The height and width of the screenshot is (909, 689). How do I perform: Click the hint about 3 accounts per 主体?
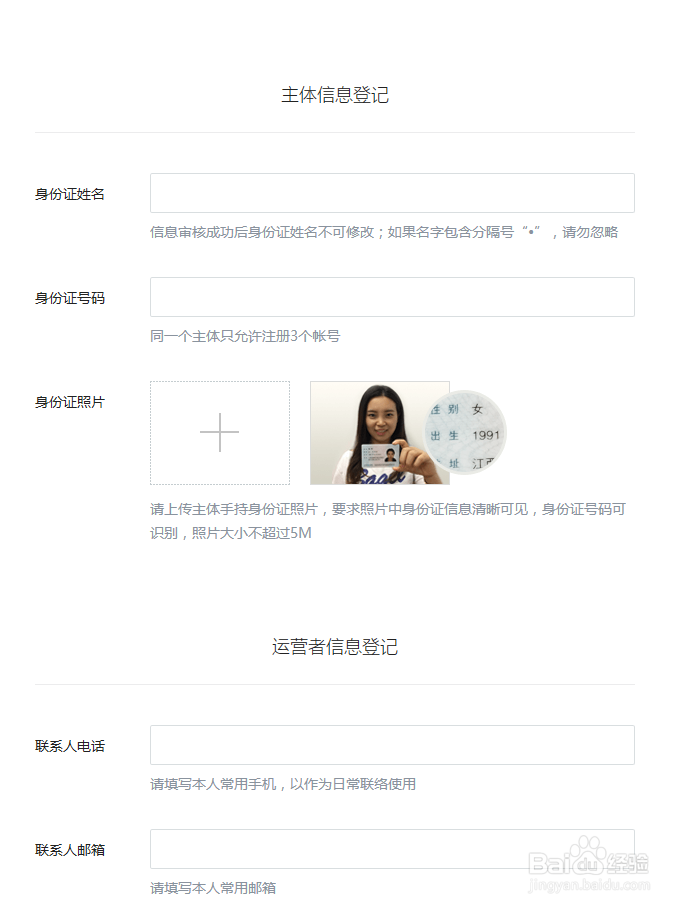point(245,336)
